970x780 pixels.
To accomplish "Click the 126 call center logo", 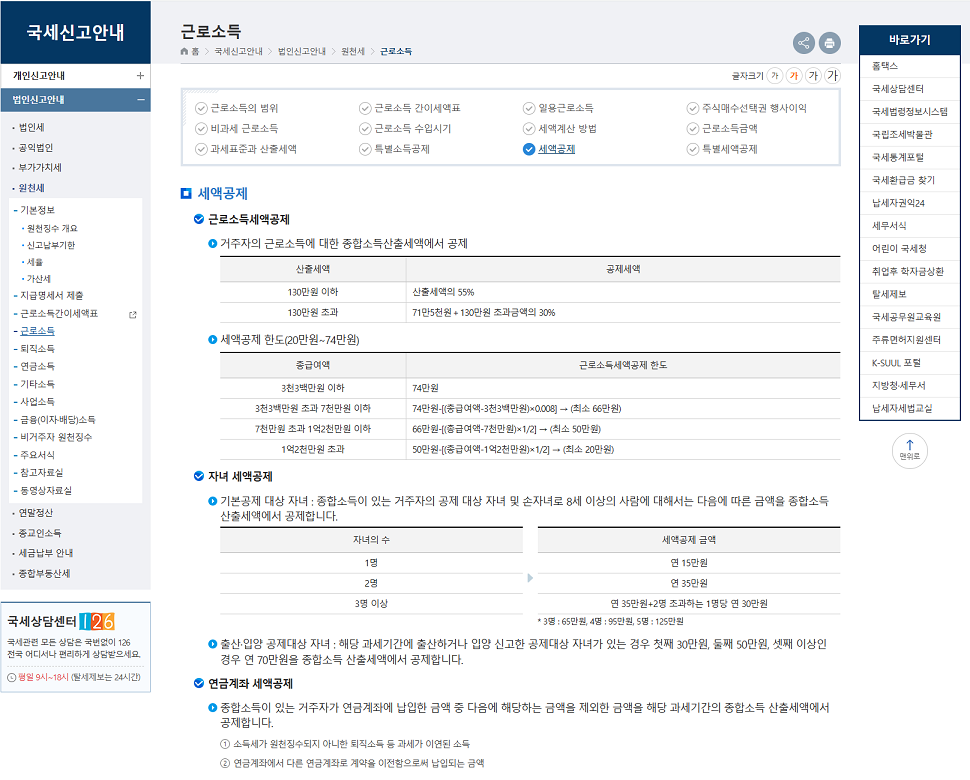I will click(x=97, y=621).
